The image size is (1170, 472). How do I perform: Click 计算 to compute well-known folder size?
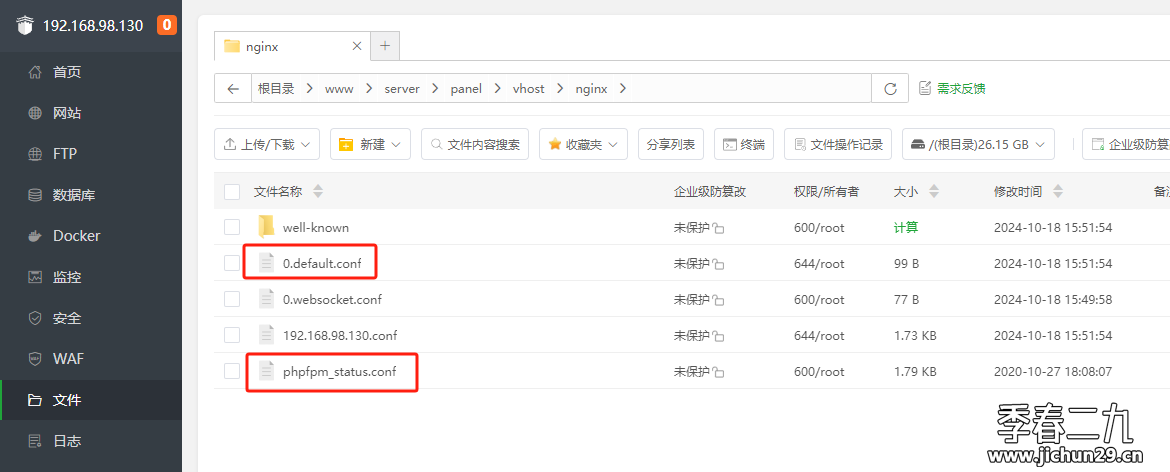pyautogui.click(x=904, y=227)
